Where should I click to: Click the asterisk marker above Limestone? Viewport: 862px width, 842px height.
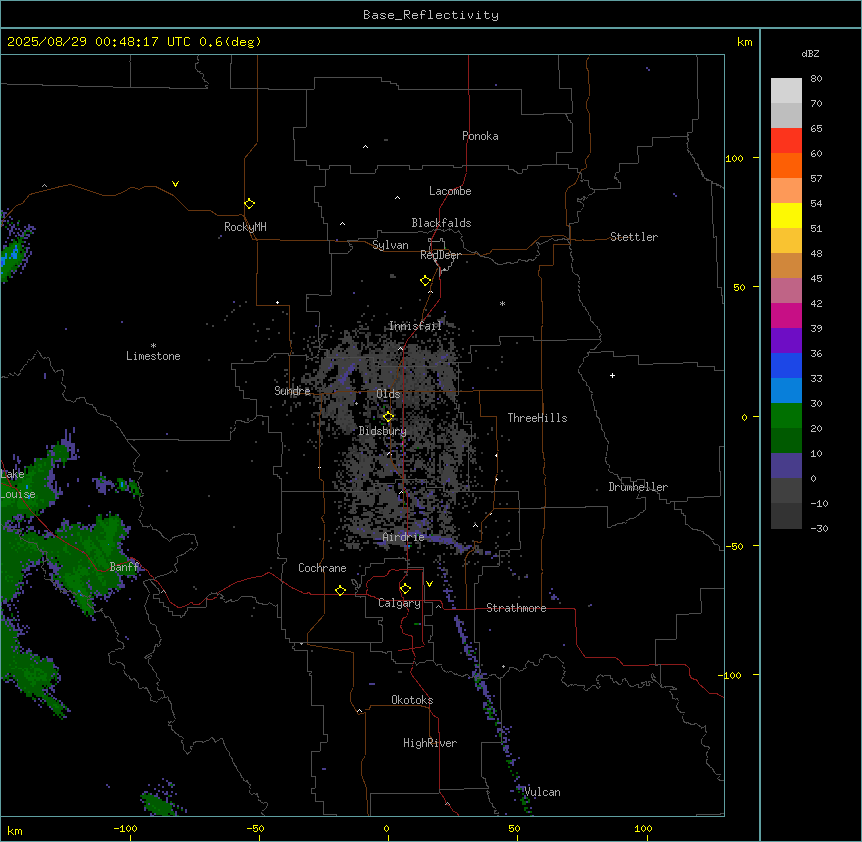(153, 346)
